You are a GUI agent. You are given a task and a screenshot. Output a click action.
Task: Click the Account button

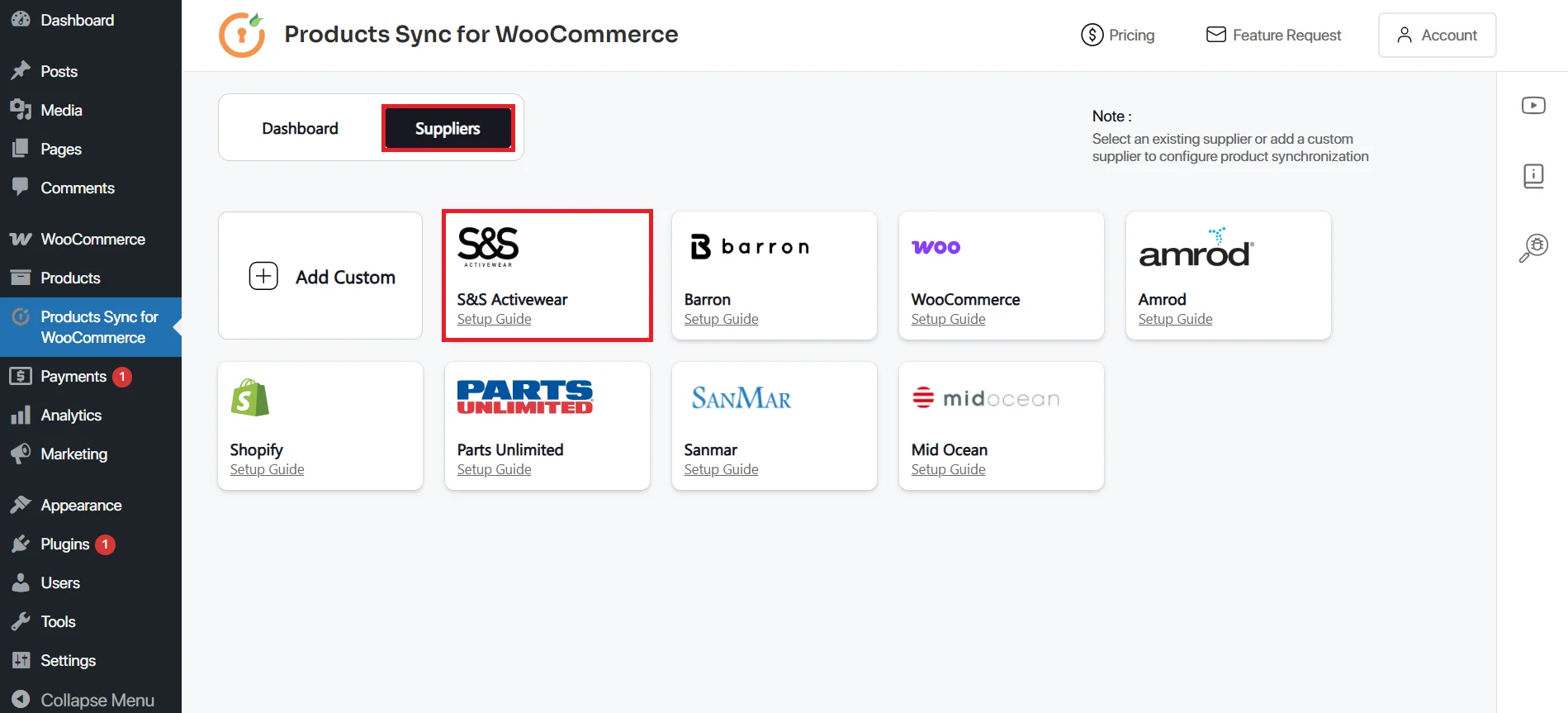(x=1437, y=35)
